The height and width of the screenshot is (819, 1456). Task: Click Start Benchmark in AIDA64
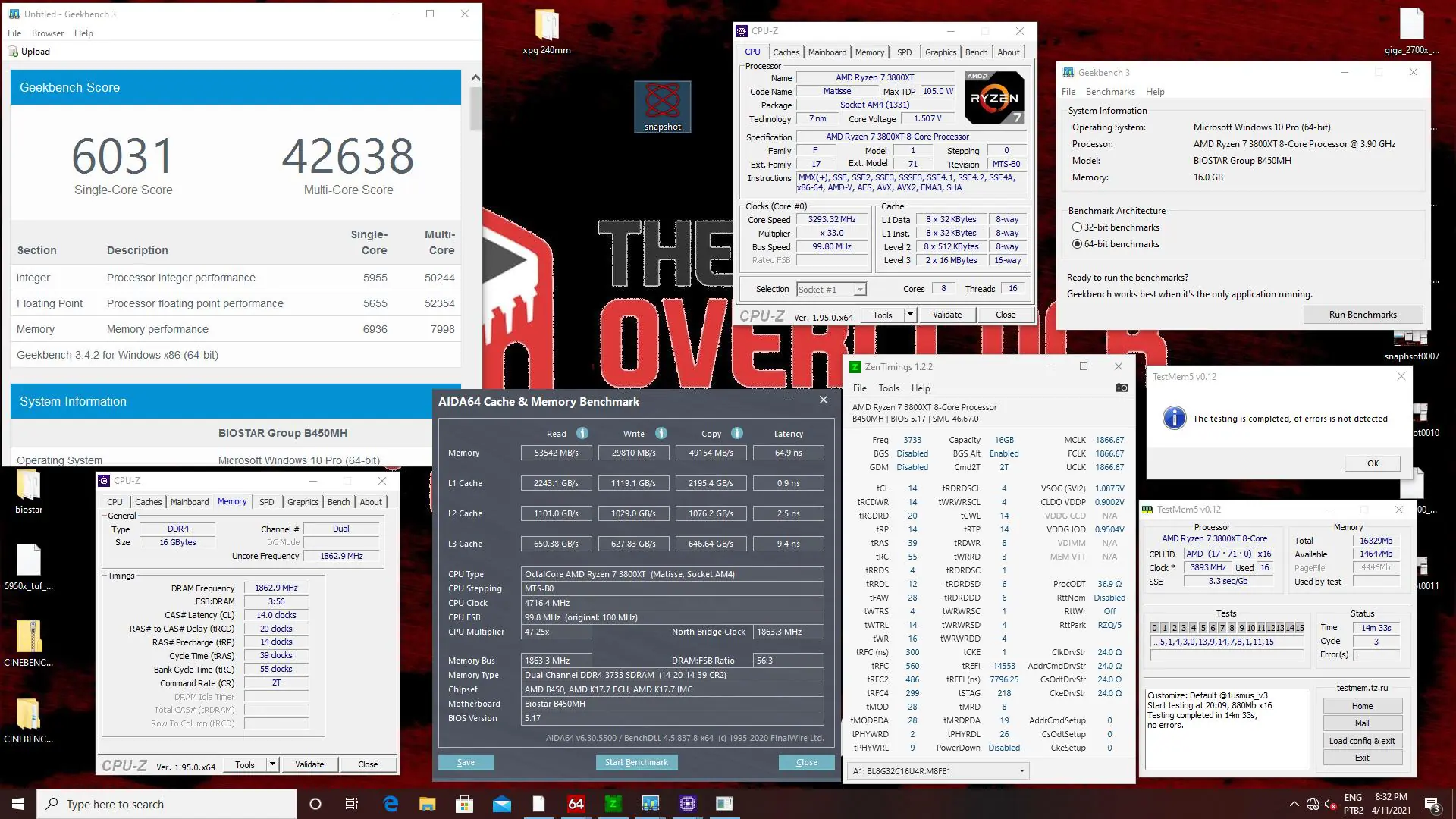[x=636, y=762]
